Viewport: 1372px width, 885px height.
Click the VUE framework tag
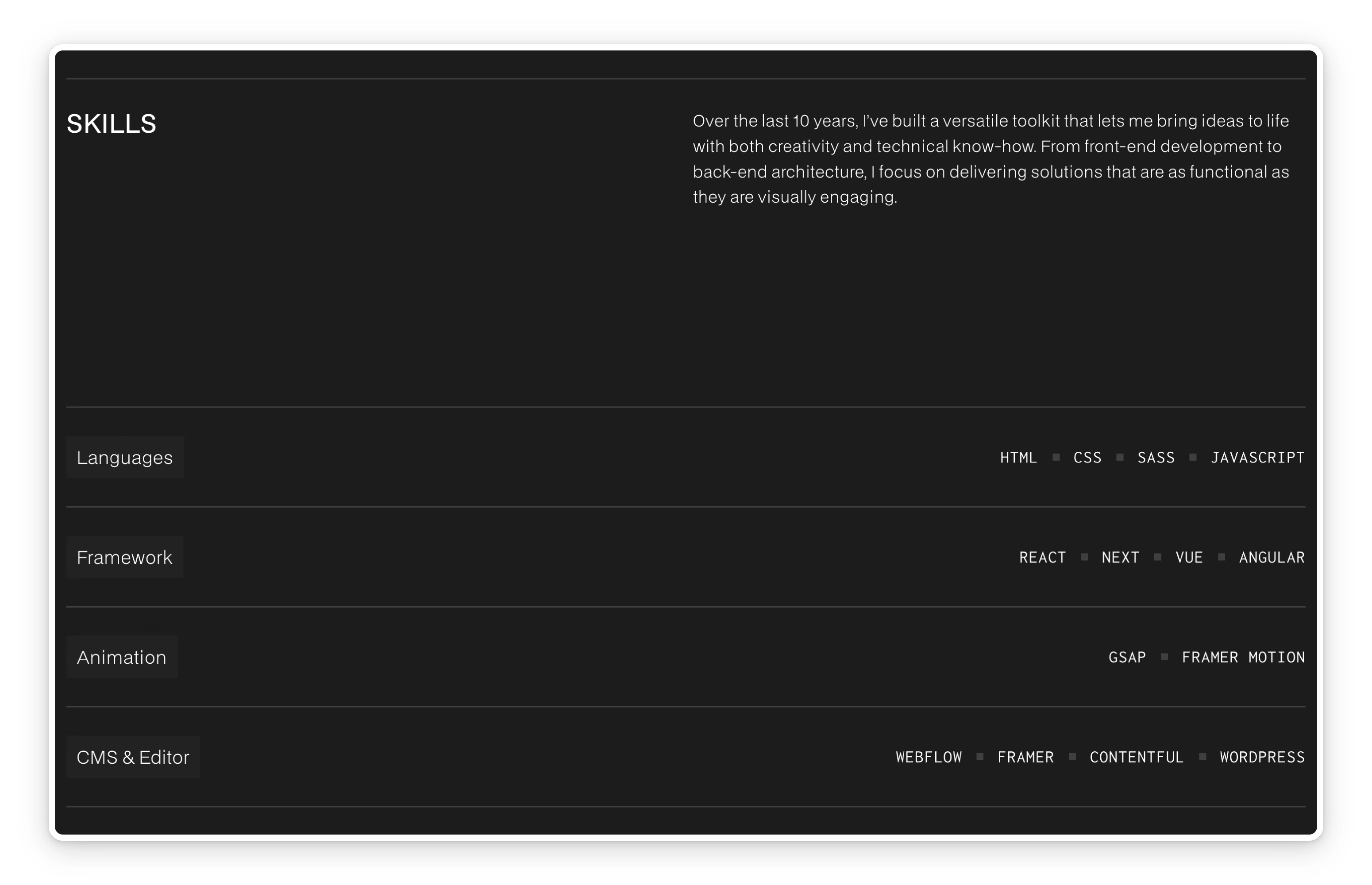point(1189,558)
